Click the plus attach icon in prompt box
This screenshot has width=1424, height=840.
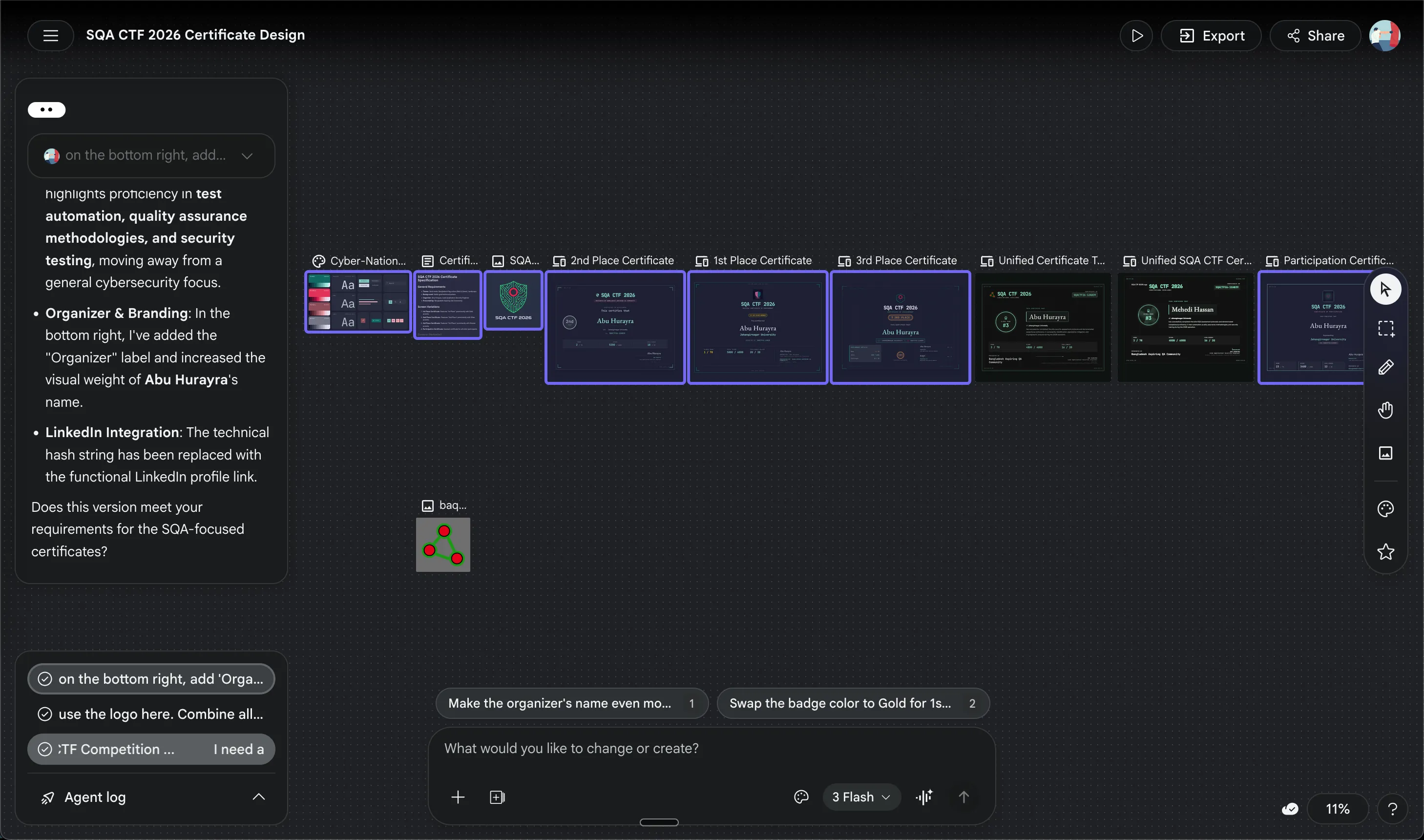pyautogui.click(x=458, y=797)
